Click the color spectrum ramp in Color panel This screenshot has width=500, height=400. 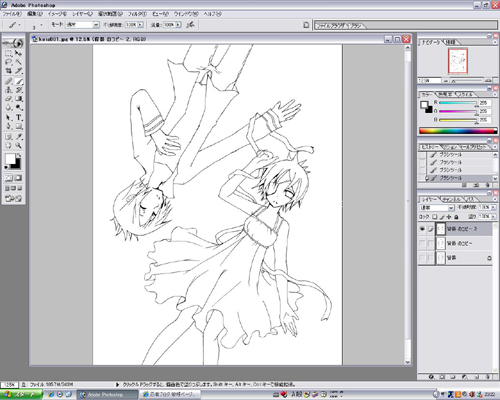(458, 131)
